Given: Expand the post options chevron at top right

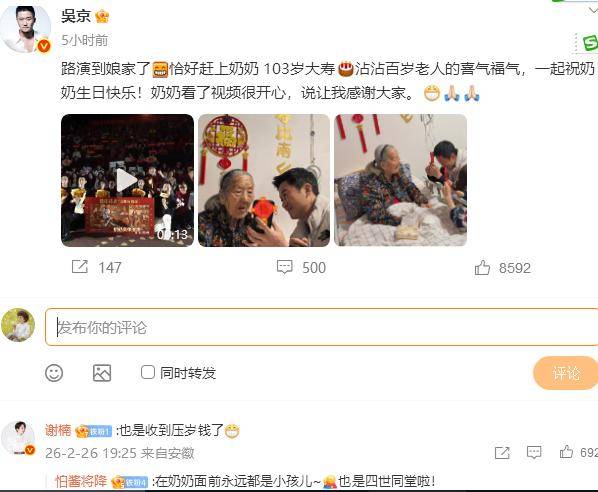Looking at the screenshot, I should (593, 10).
